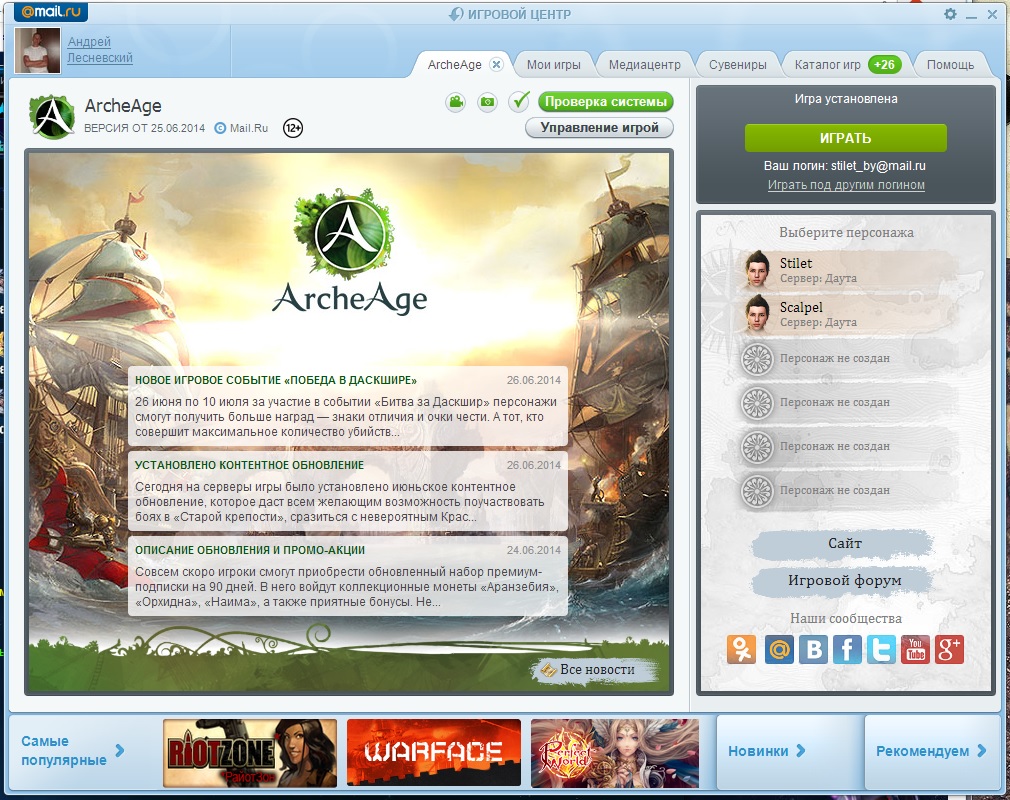Expand the Рекомендуем games section
1010x800 pixels.
[x=931, y=751]
